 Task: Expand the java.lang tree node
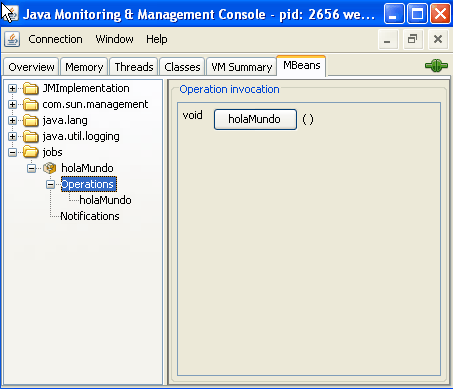coord(12,120)
